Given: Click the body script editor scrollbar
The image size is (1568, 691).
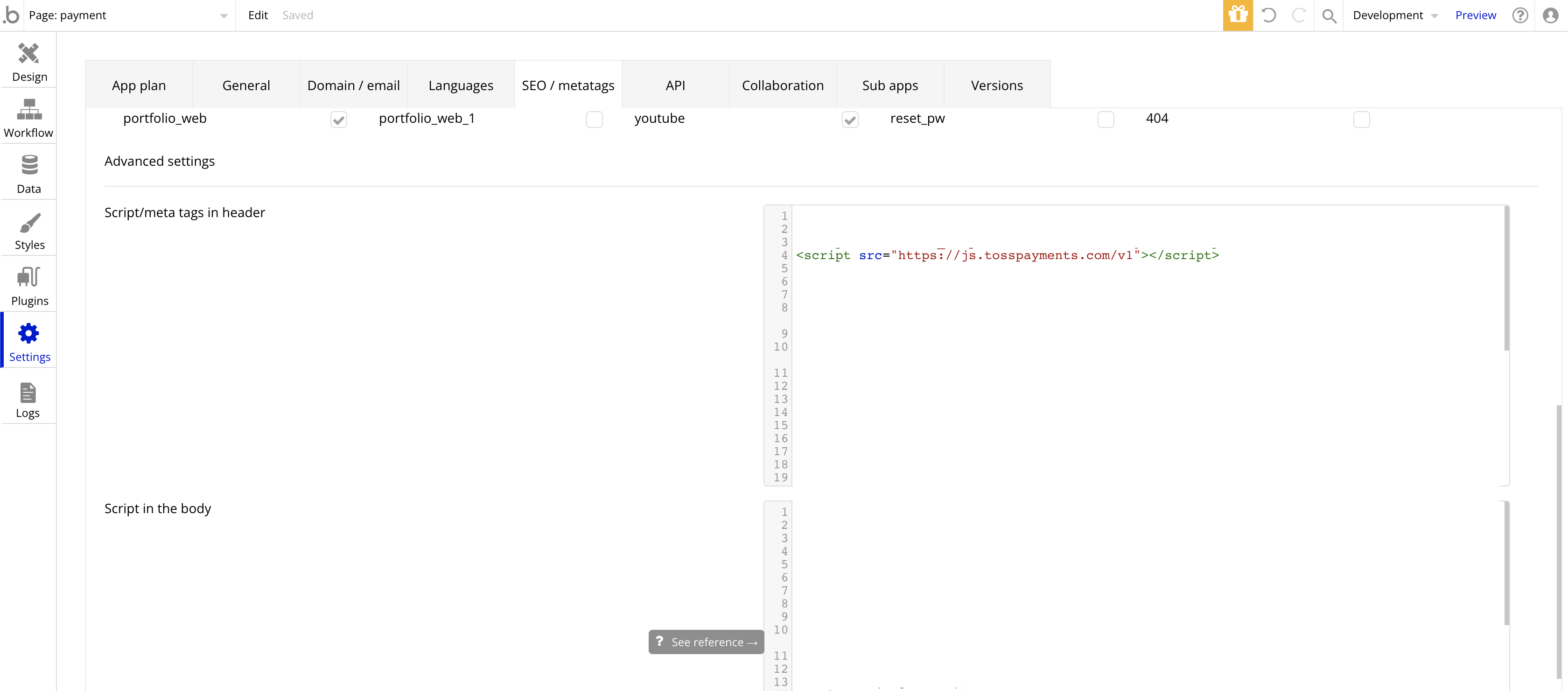Looking at the screenshot, I should pos(1506,563).
